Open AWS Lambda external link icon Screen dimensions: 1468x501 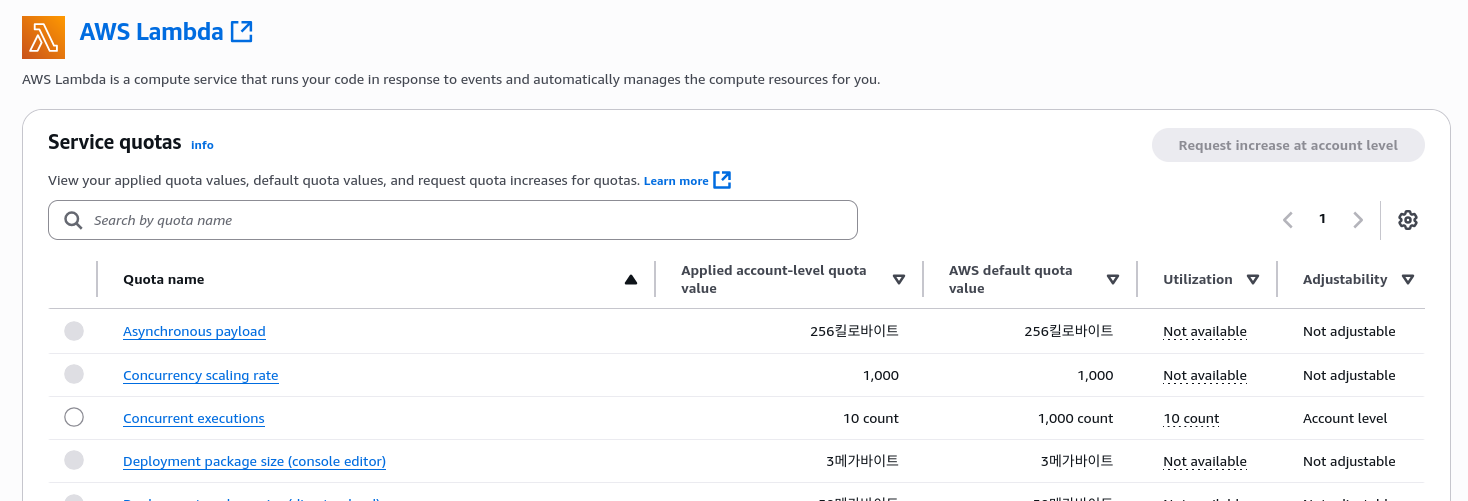241,31
